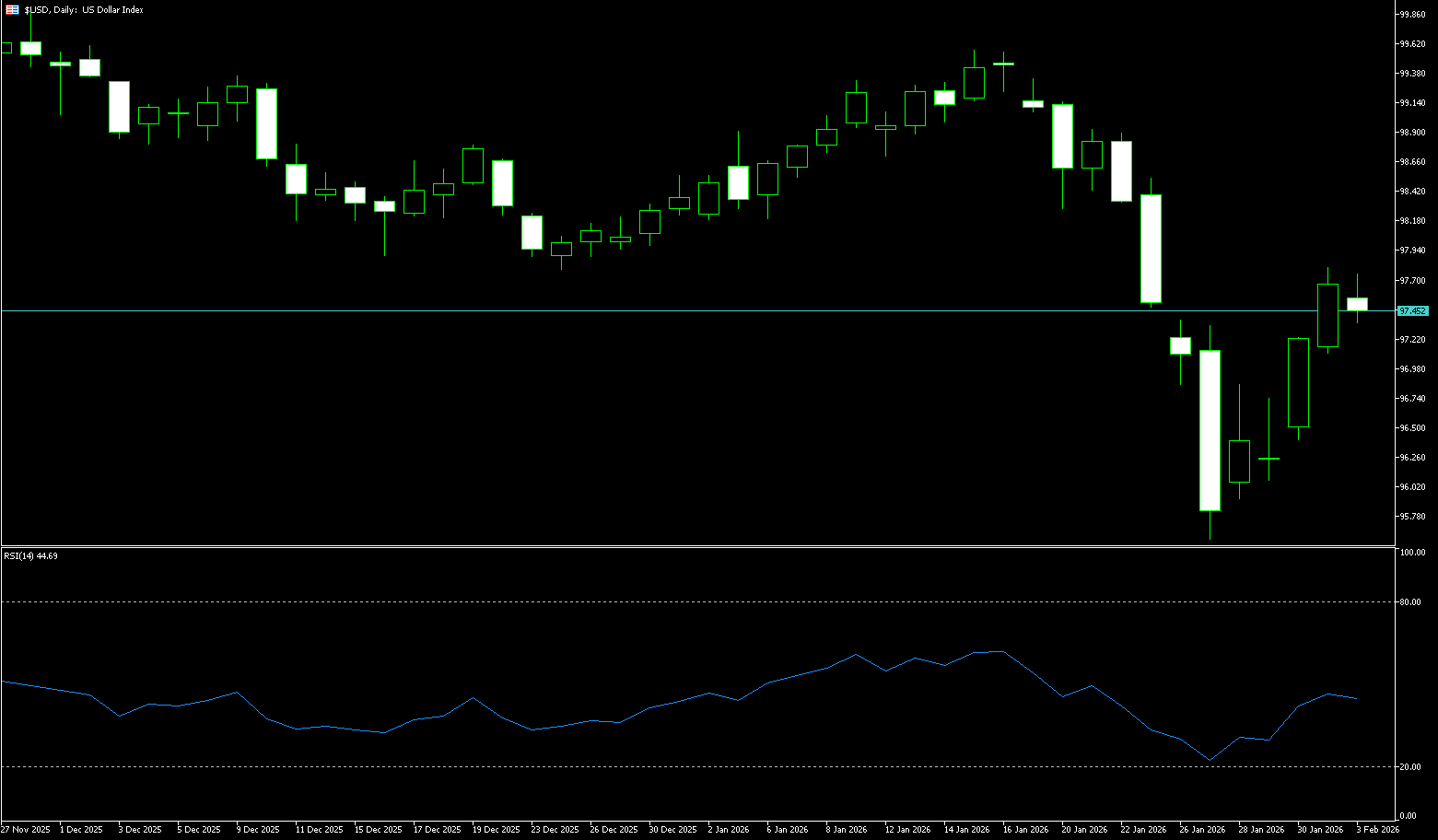Screen dimensions: 1438x840
Task: Click the 2 Jan 2026 date label
Action: tap(729, 830)
